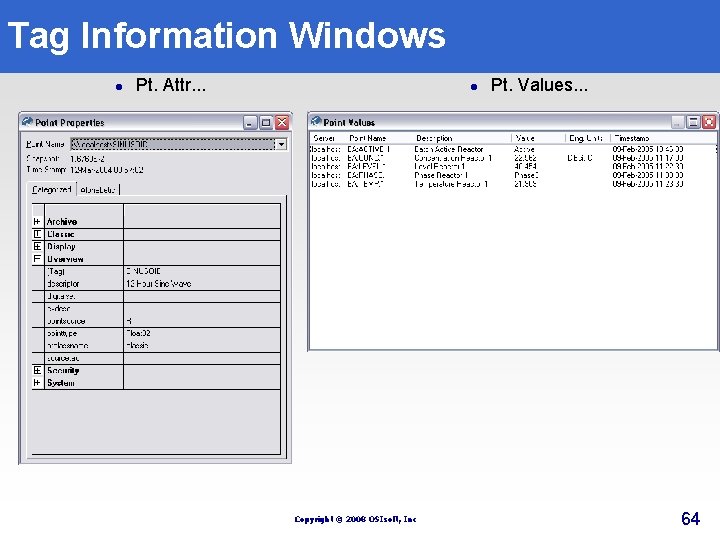720x540 pixels.
Task: Select the Classic category label
Action: 61,234
